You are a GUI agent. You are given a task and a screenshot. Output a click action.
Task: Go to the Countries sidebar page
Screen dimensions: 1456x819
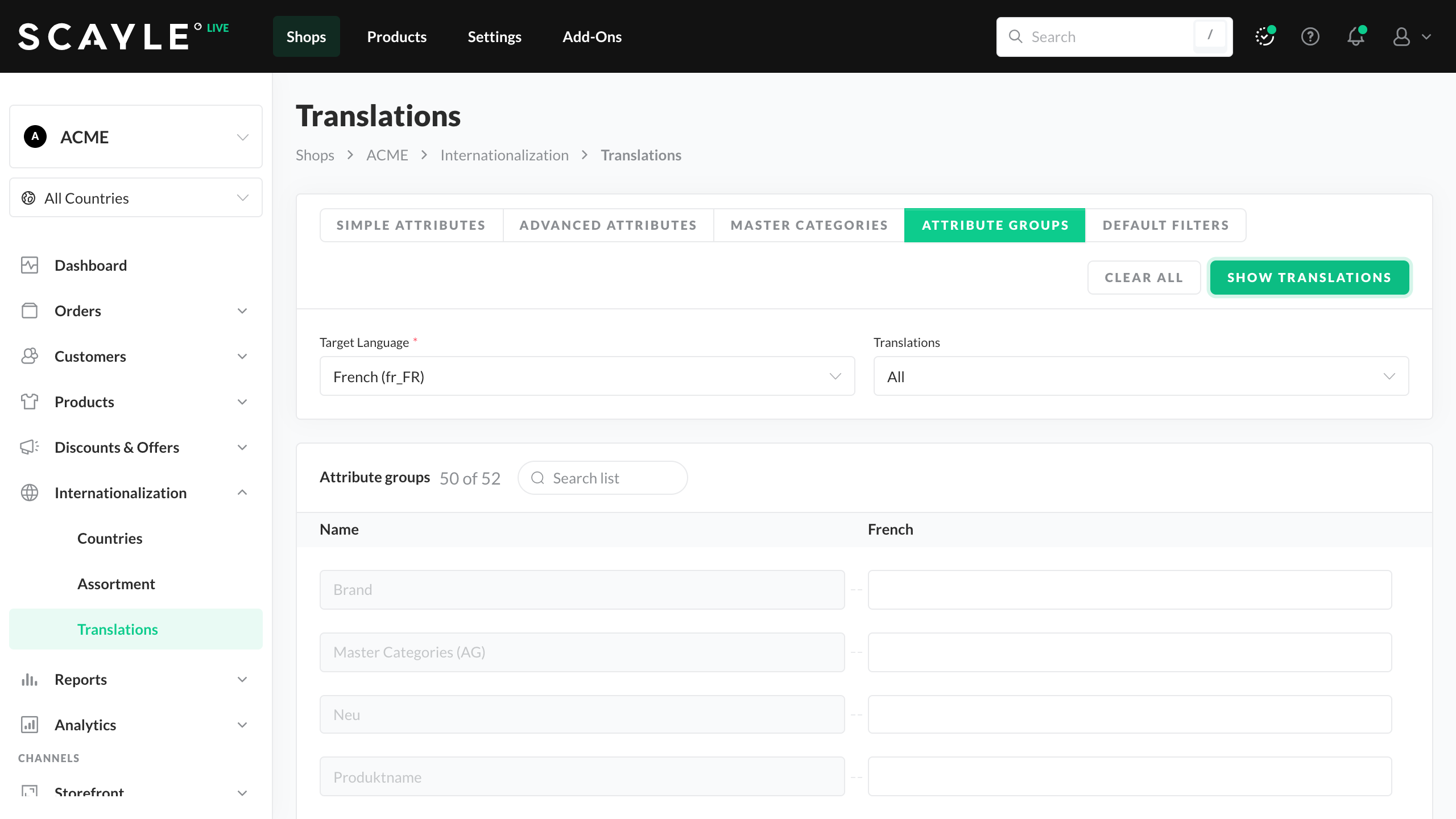point(110,538)
